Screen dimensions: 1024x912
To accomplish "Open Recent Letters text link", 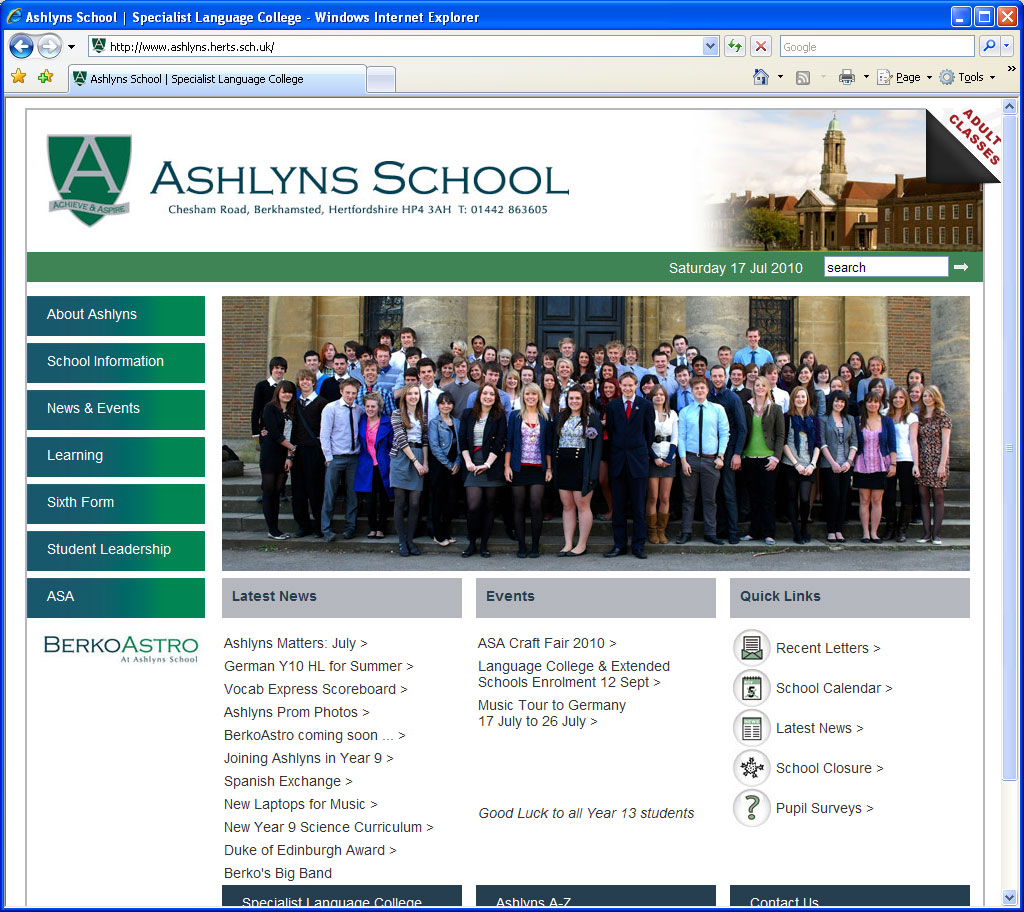I will click(x=827, y=647).
